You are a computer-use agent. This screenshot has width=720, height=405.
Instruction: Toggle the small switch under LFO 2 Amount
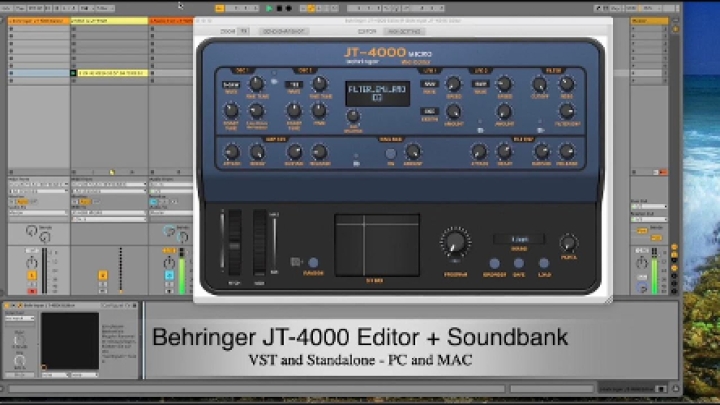[x=540, y=130]
